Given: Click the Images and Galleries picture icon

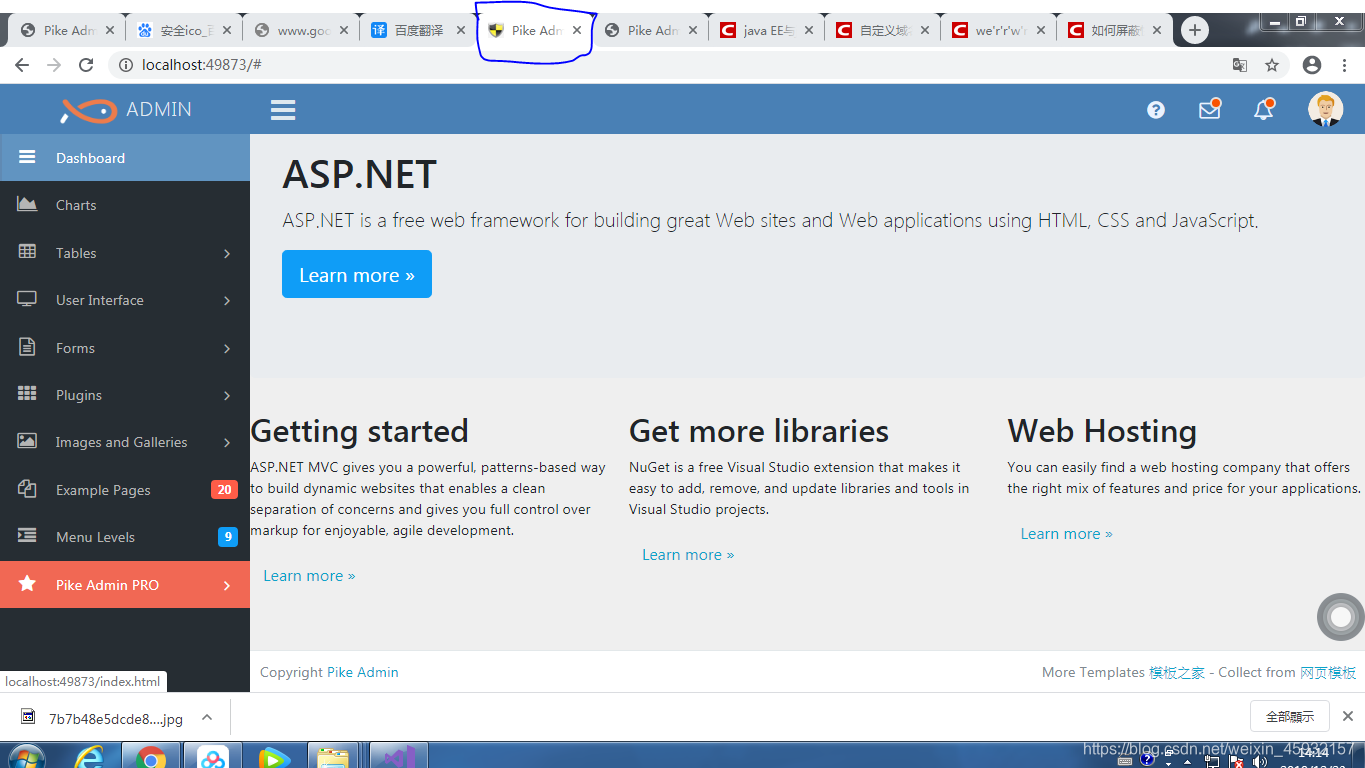Looking at the screenshot, I should (27, 441).
